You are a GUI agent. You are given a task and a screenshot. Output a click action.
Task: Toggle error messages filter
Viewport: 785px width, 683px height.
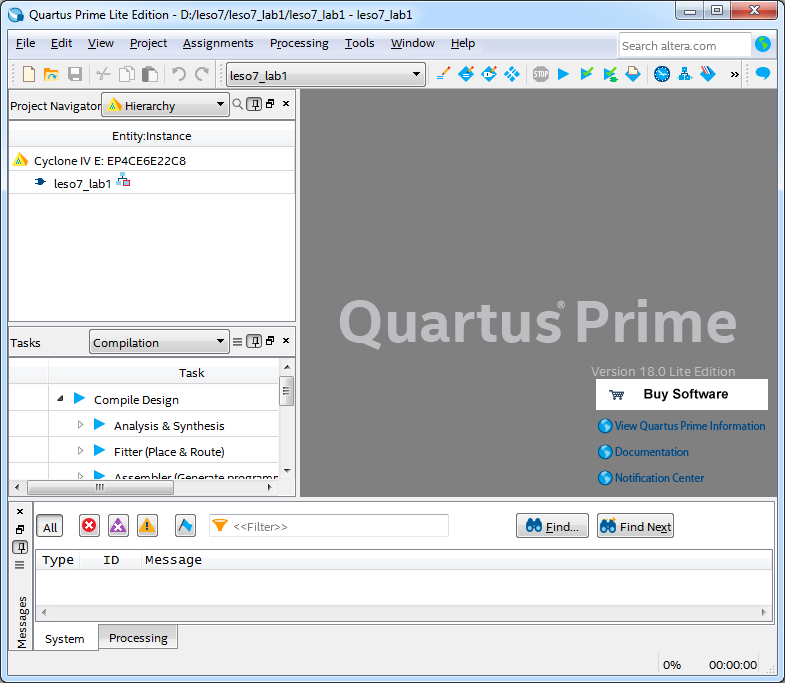[89, 526]
